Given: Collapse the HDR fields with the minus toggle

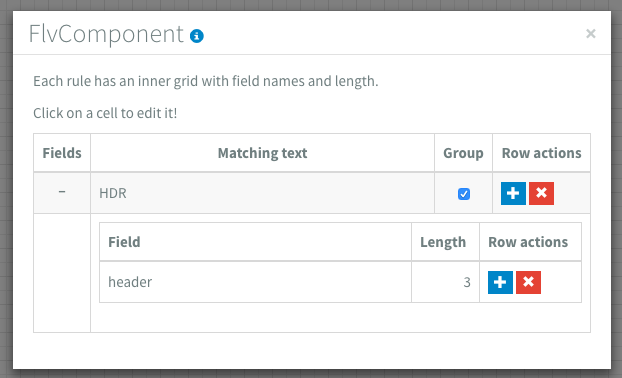Looking at the screenshot, I should 62,192.
